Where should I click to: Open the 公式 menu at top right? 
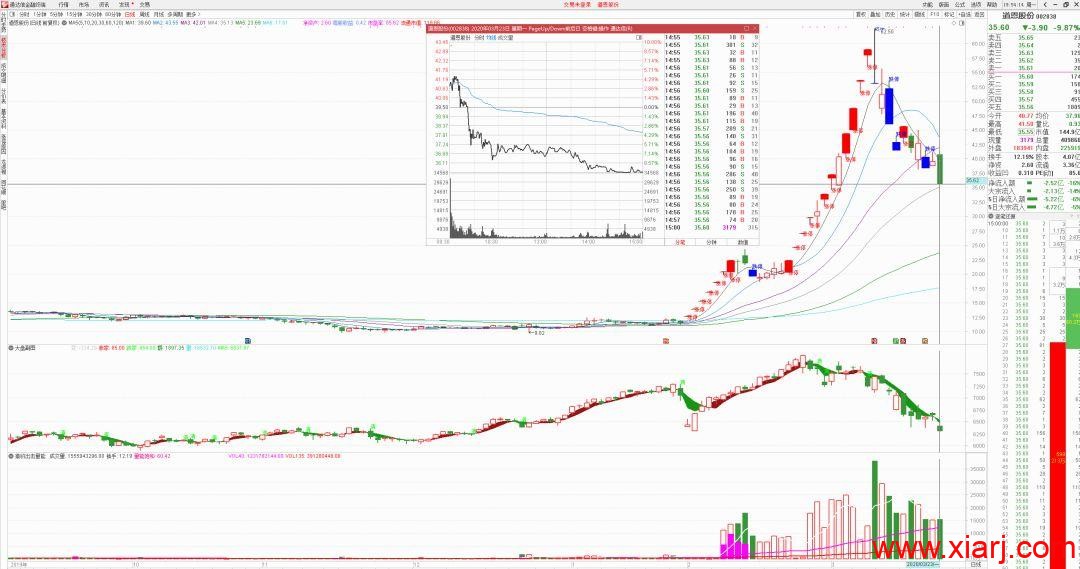tap(959, 4)
